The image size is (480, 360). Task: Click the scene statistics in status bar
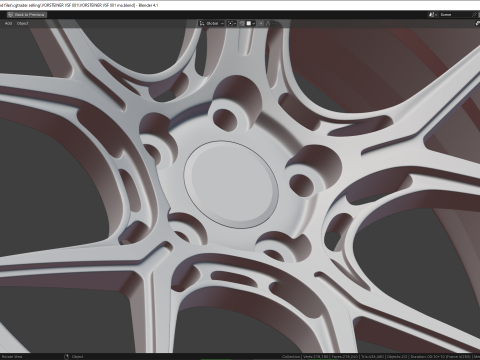pyautogui.click(x=380, y=357)
